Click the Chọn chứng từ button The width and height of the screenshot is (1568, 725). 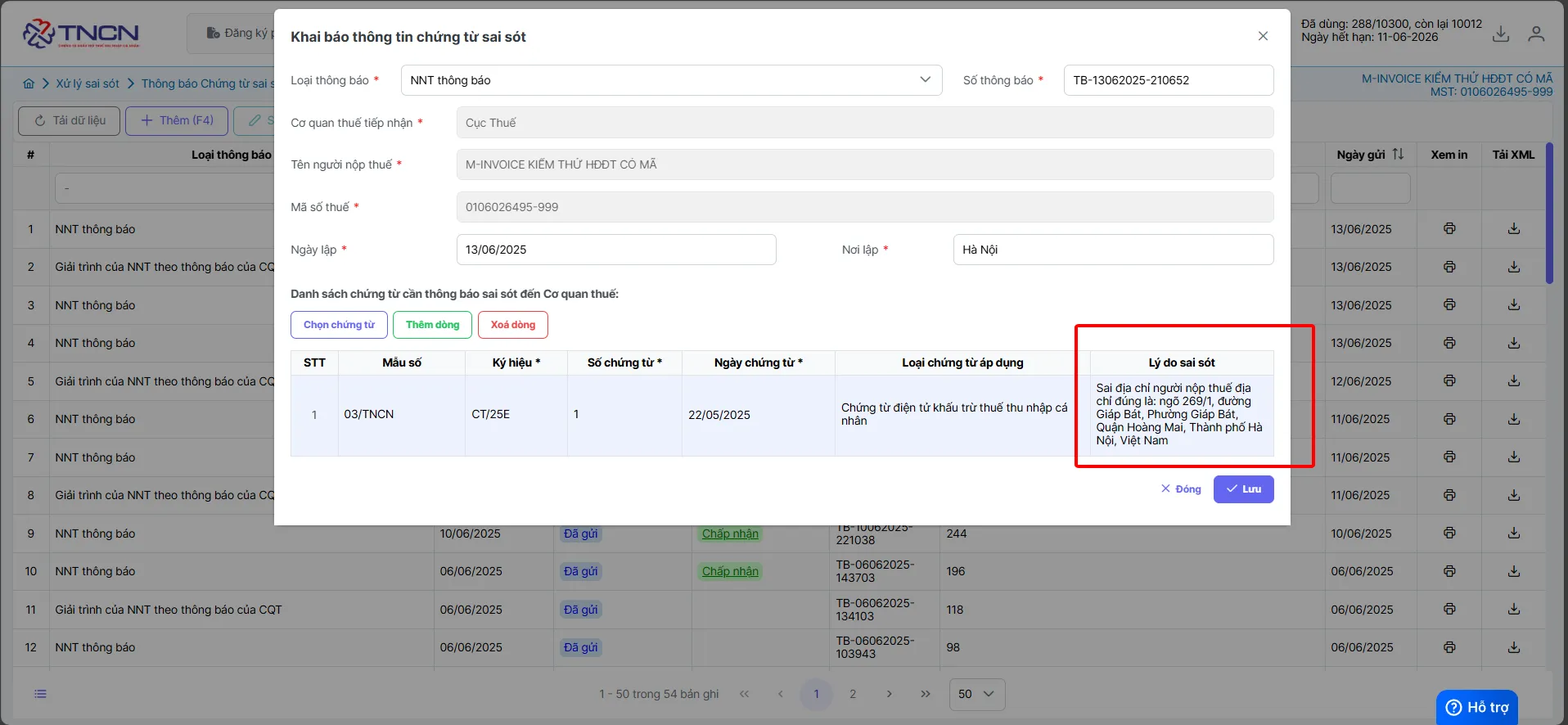point(339,325)
